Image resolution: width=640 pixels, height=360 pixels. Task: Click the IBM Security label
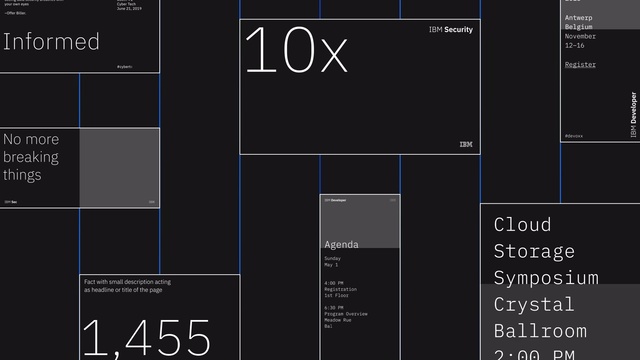(x=451, y=30)
